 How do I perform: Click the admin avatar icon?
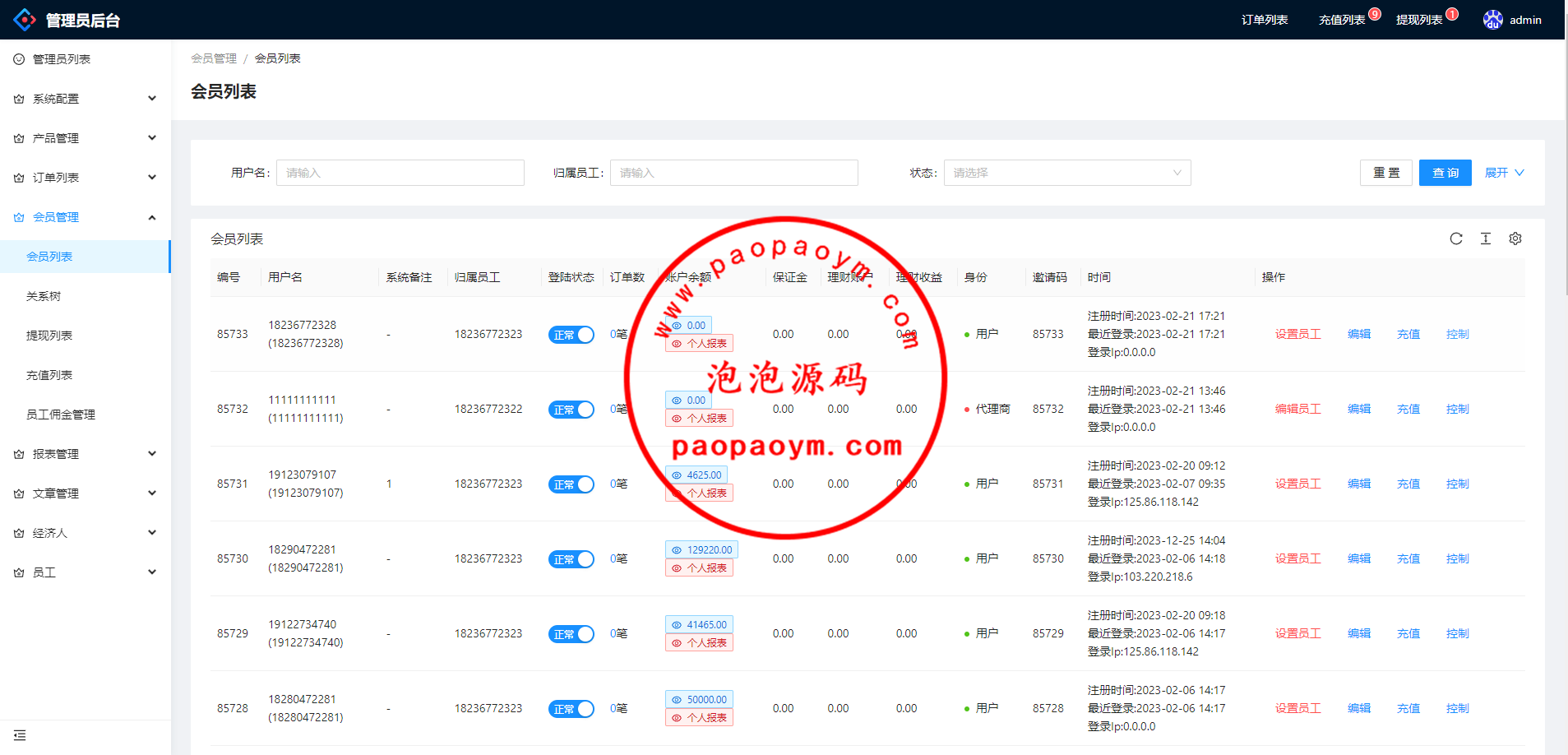[1492, 20]
